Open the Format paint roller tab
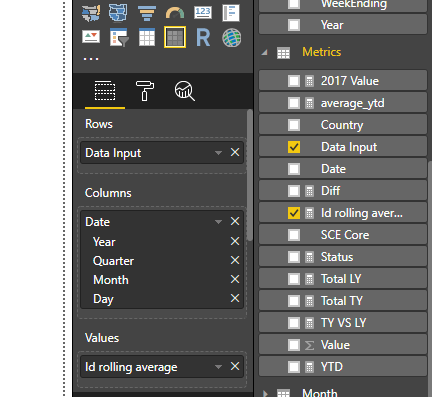This screenshot has width=432, height=397. 144,90
